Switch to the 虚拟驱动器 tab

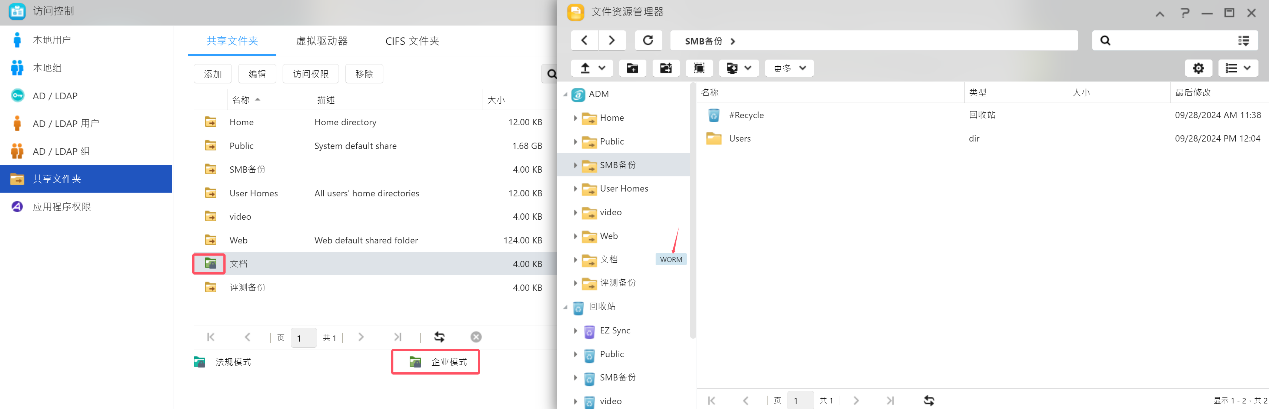pyautogui.click(x=322, y=41)
